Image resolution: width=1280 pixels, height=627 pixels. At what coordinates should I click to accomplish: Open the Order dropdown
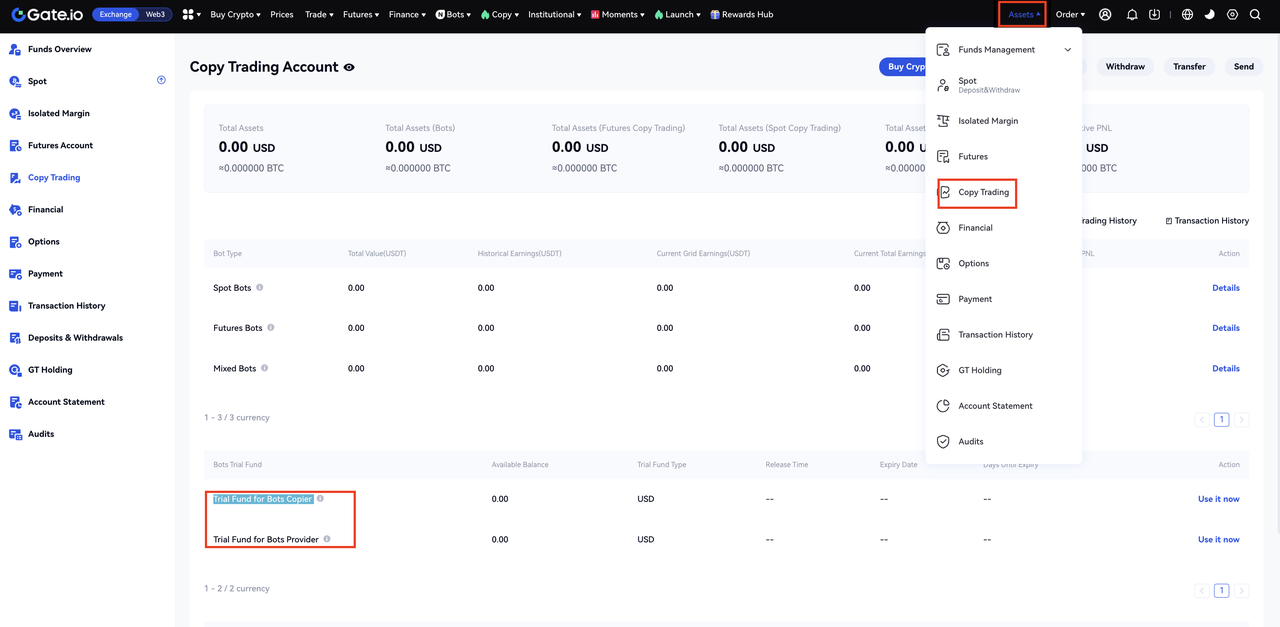click(x=1069, y=15)
